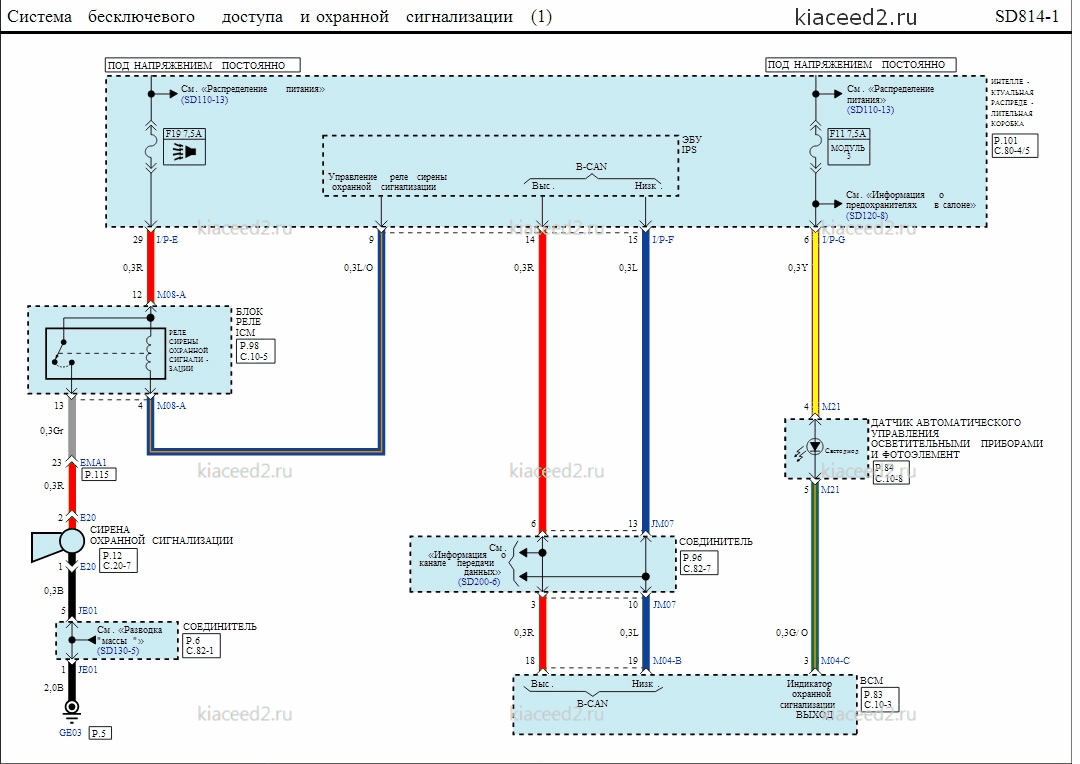Click the M04-B connector label
The image size is (1080, 764).
click(667, 661)
